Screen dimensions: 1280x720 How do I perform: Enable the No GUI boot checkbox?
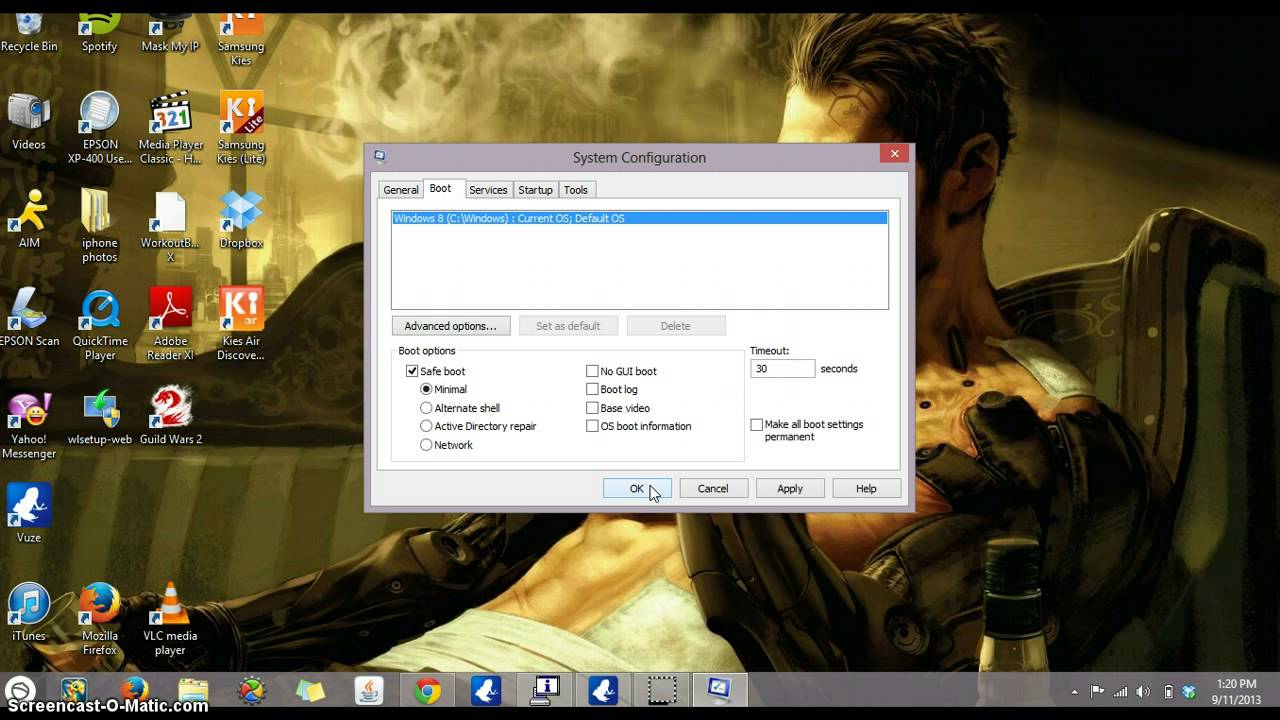592,371
